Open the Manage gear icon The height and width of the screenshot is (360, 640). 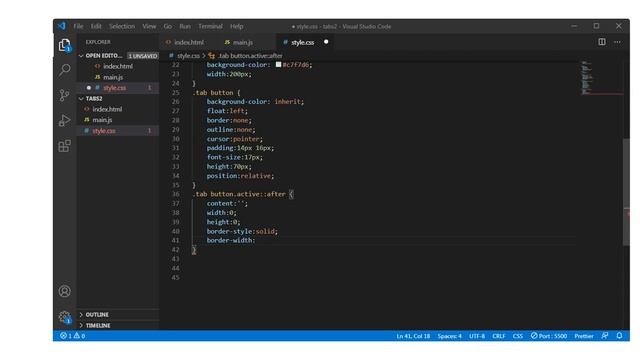tap(64, 317)
